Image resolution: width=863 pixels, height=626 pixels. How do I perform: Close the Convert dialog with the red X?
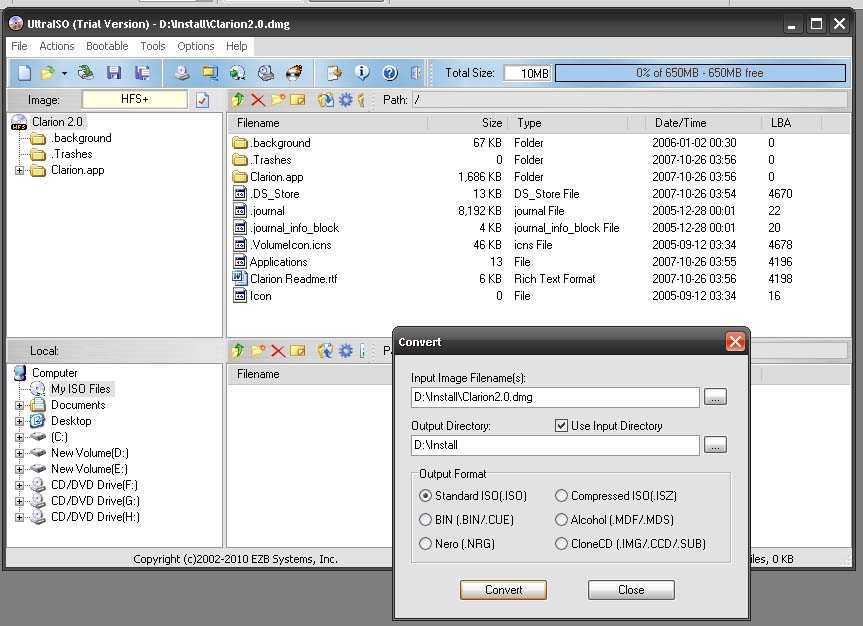click(x=735, y=342)
